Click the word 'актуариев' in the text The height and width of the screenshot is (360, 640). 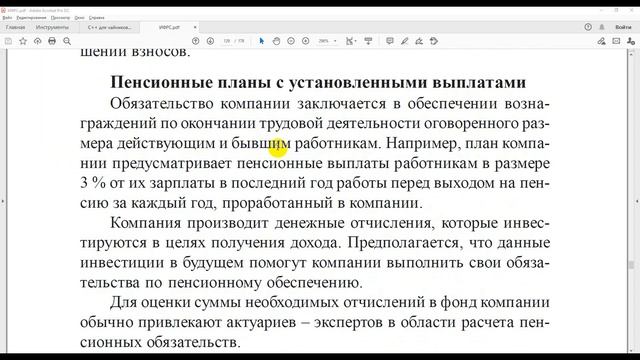[261, 322]
